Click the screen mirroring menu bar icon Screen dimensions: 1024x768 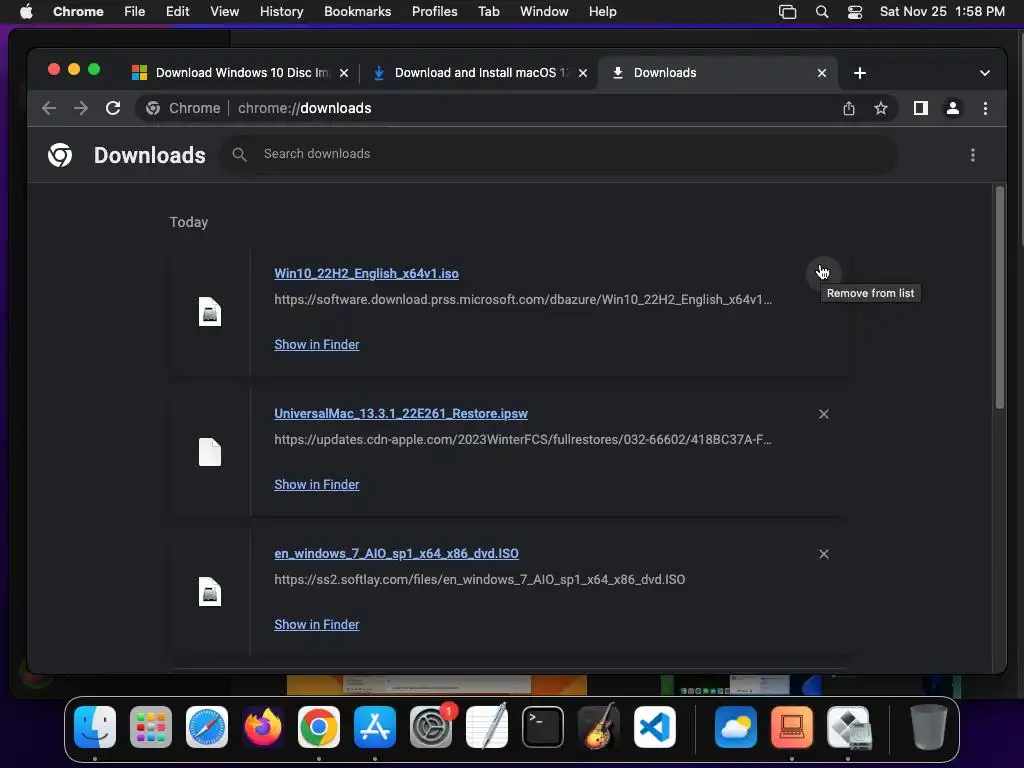pos(788,12)
